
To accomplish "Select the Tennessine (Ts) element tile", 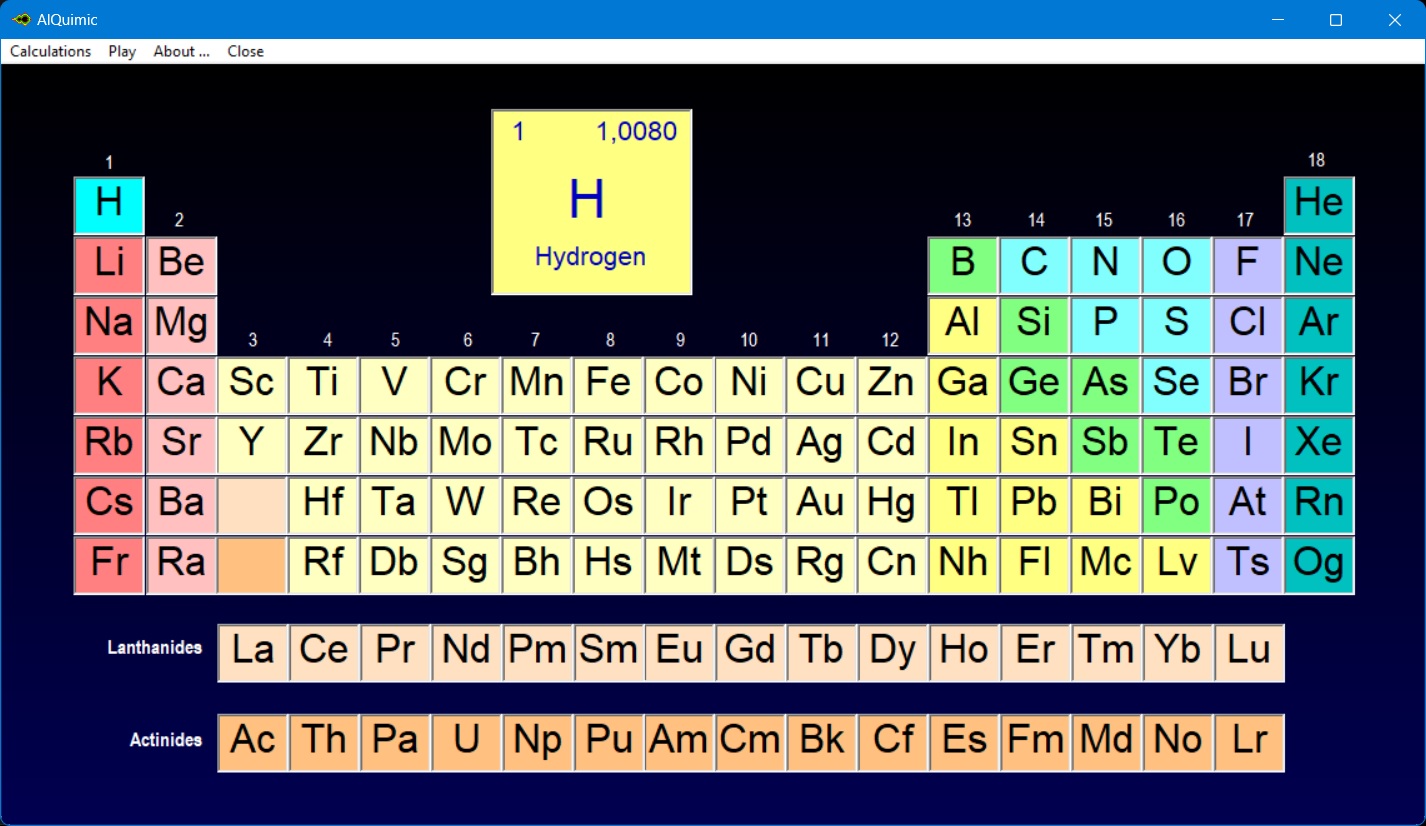I will 1247,565.
